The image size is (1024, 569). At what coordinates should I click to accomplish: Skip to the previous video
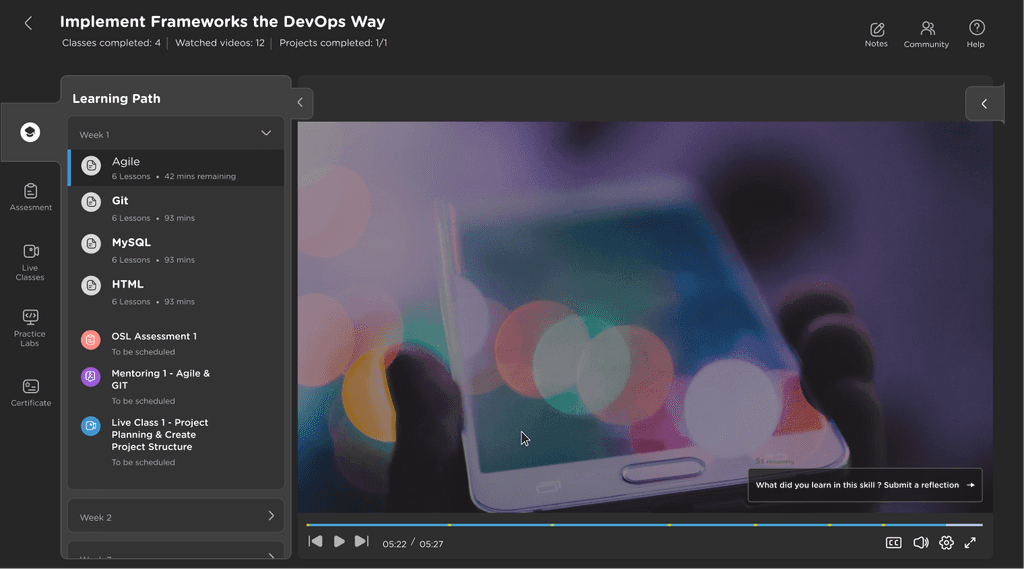tap(315, 542)
